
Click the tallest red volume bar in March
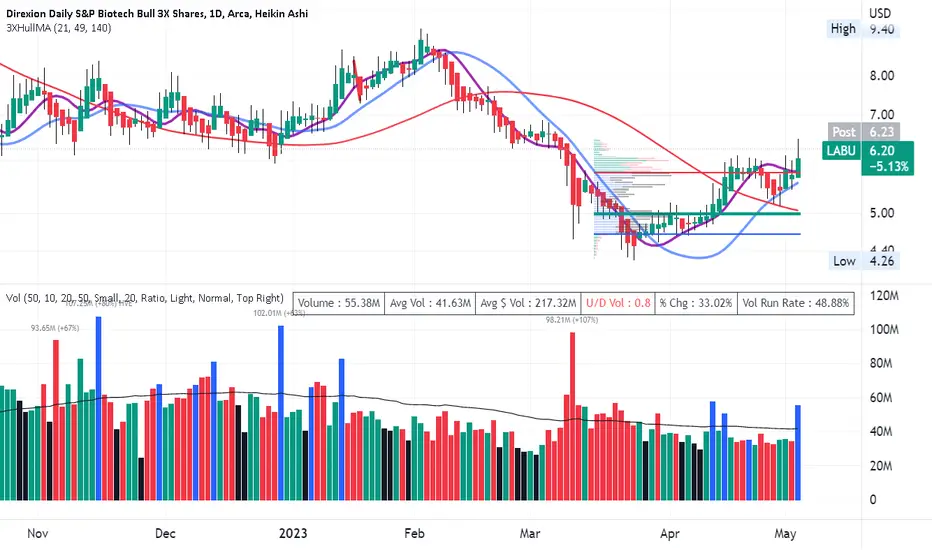click(572, 416)
